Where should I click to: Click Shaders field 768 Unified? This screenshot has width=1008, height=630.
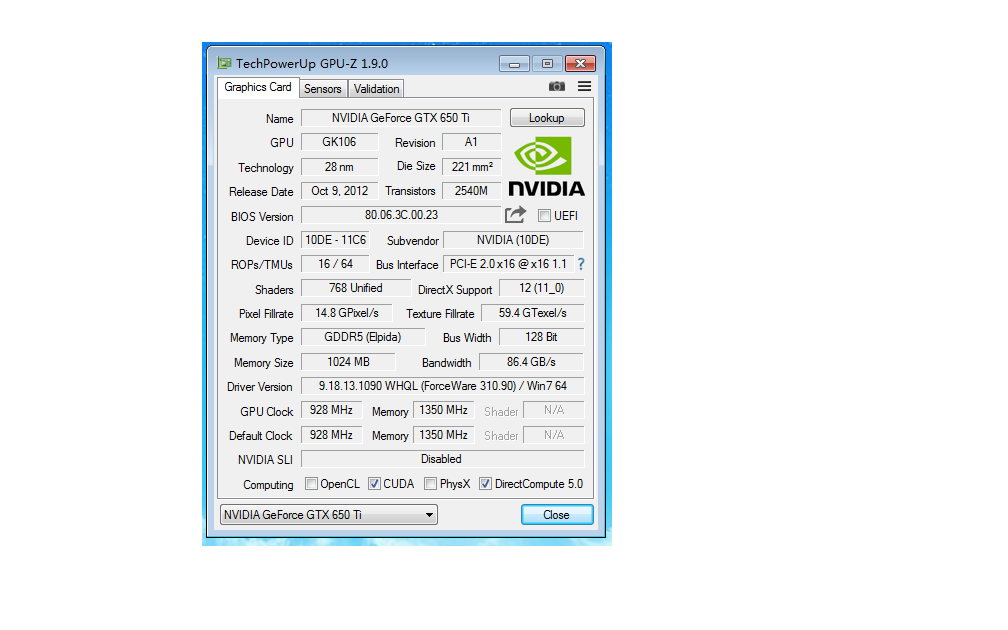point(356,288)
